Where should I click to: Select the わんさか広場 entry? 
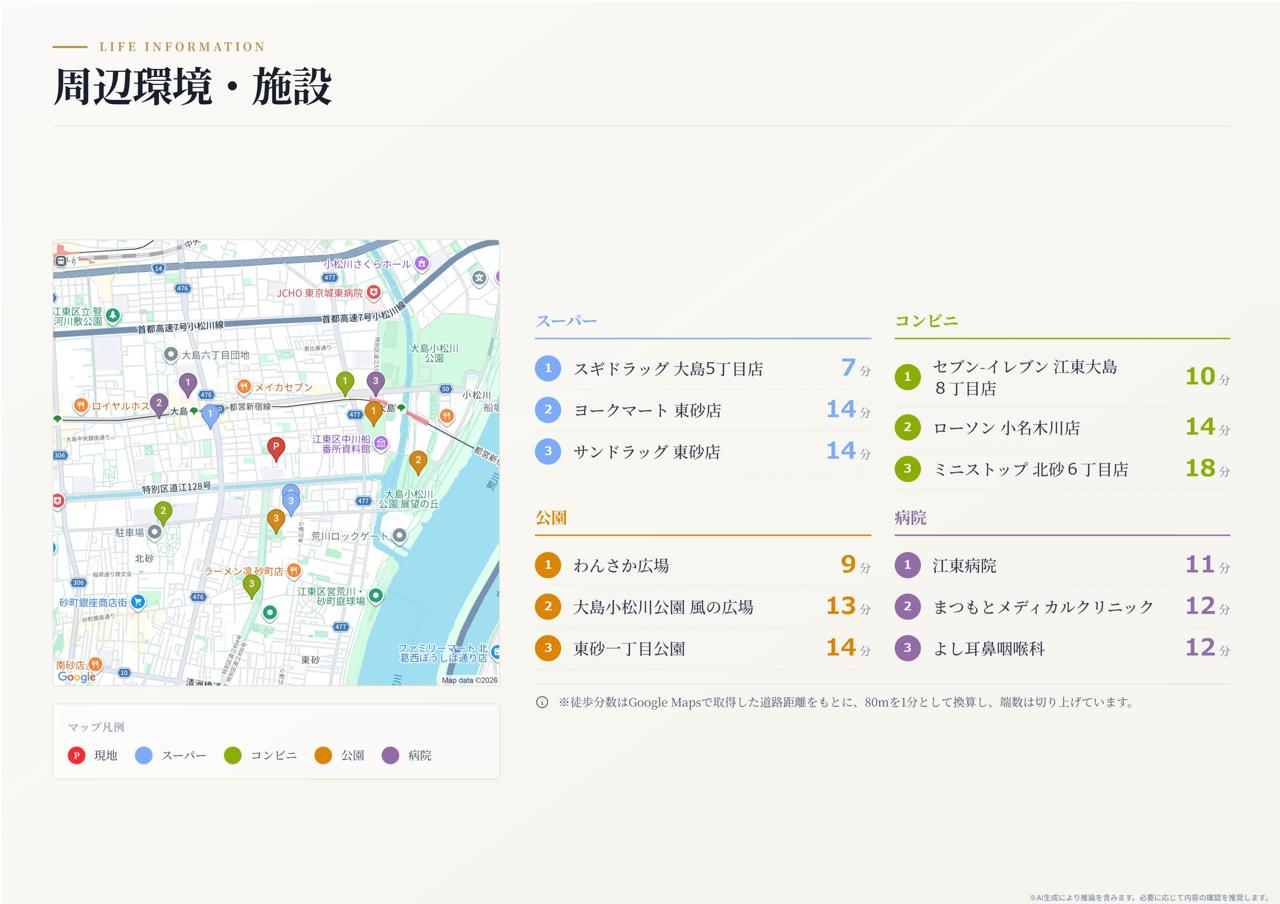(703, 565)
